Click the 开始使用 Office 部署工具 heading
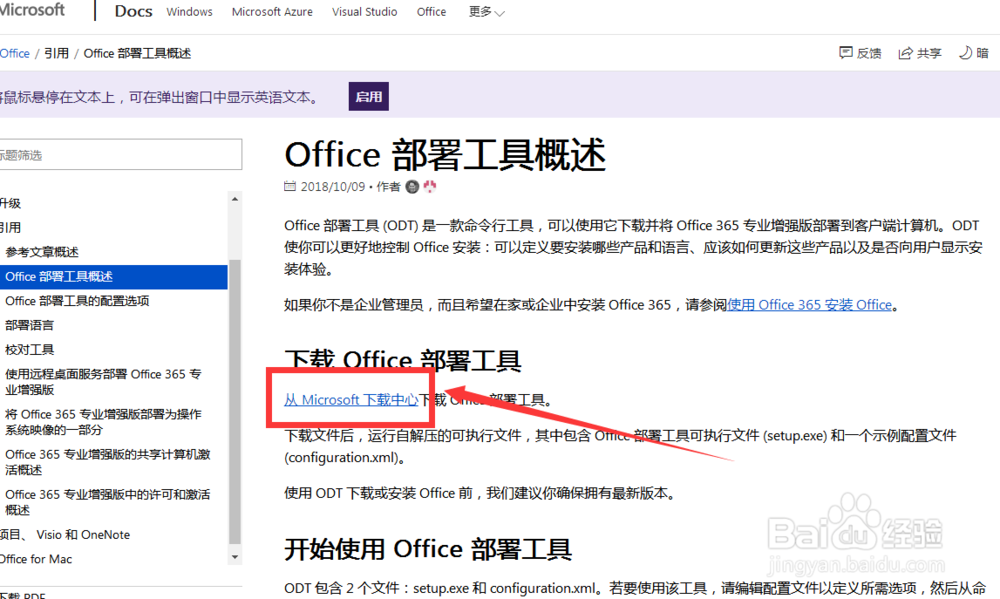 [x=428, y=549]
